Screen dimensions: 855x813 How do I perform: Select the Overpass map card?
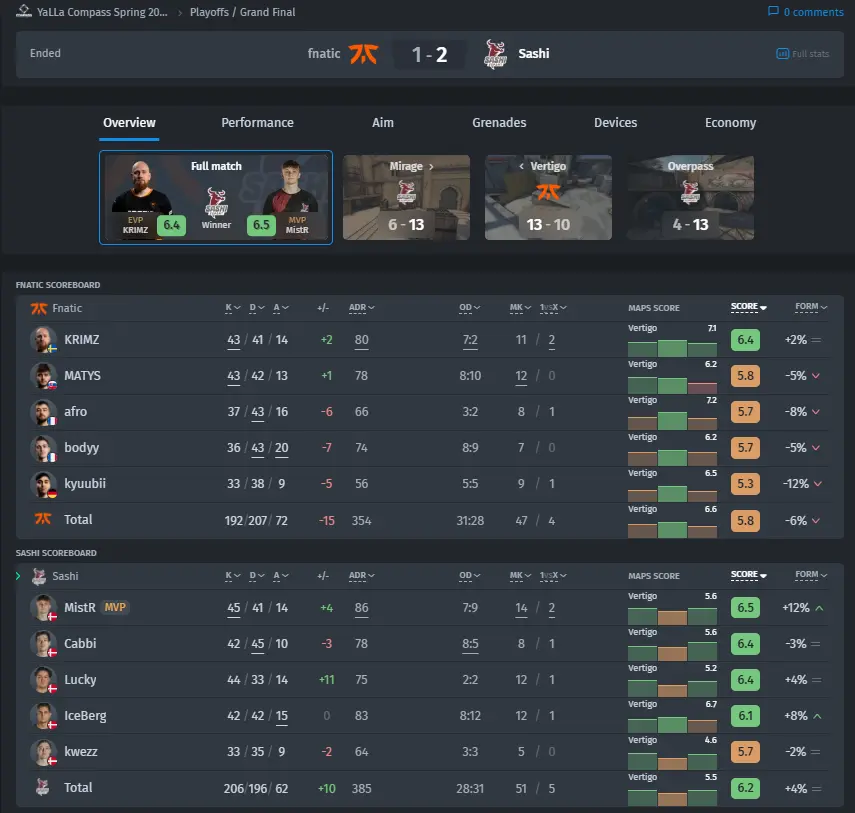690,197
